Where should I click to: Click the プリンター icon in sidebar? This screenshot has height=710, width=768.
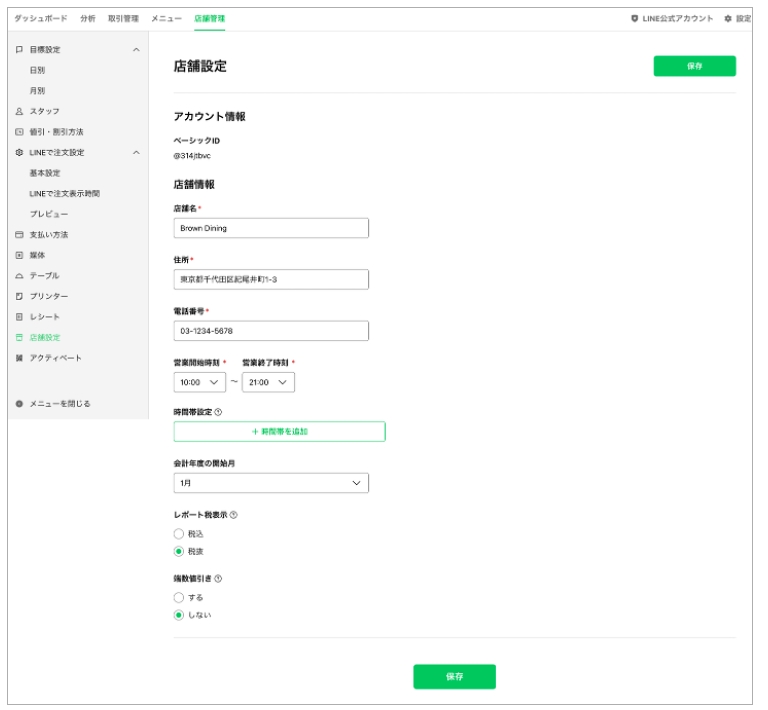19,296
